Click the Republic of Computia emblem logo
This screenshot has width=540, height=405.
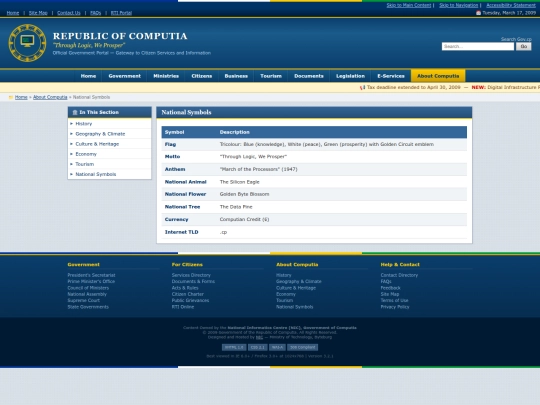[27, 43]
